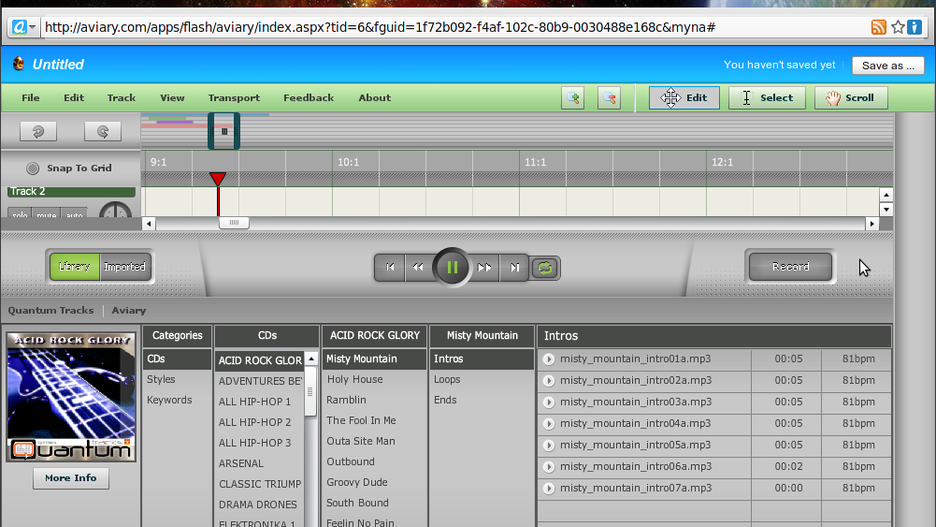Open the View menu
This screenshot has width=936, height=527.
coord(172,98)
